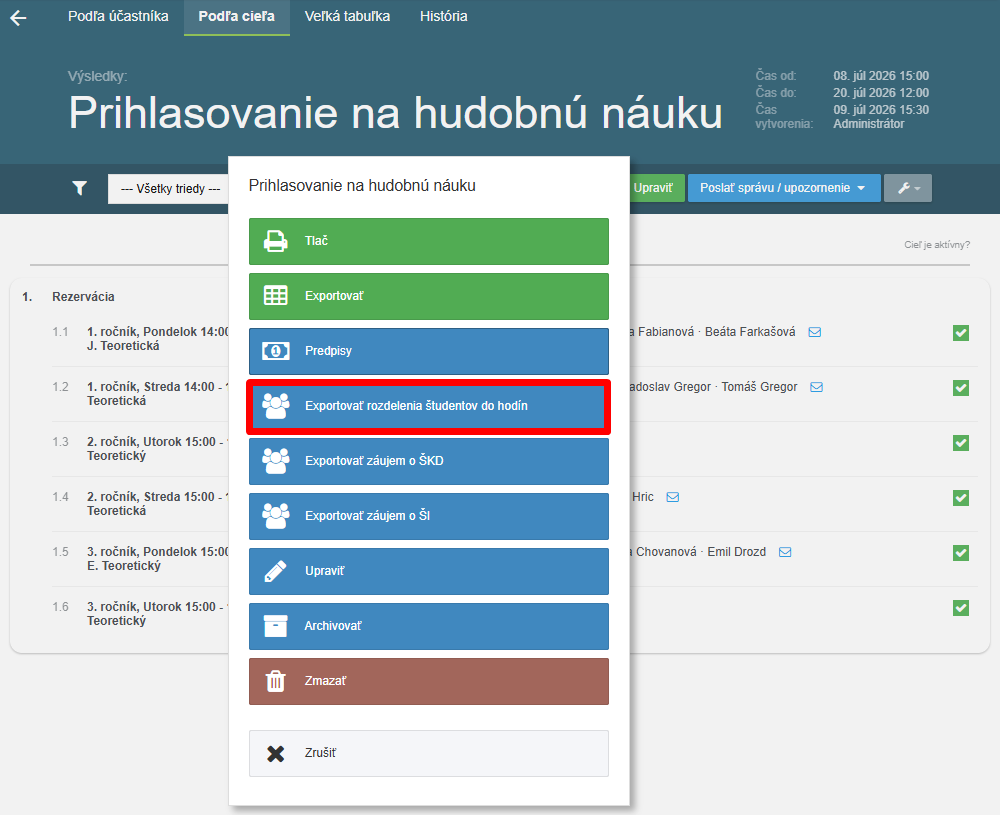Screen dimensions: 1000x815
Task: Click envelope icon after Tomáš Gregor
Action: click(816, 387)
